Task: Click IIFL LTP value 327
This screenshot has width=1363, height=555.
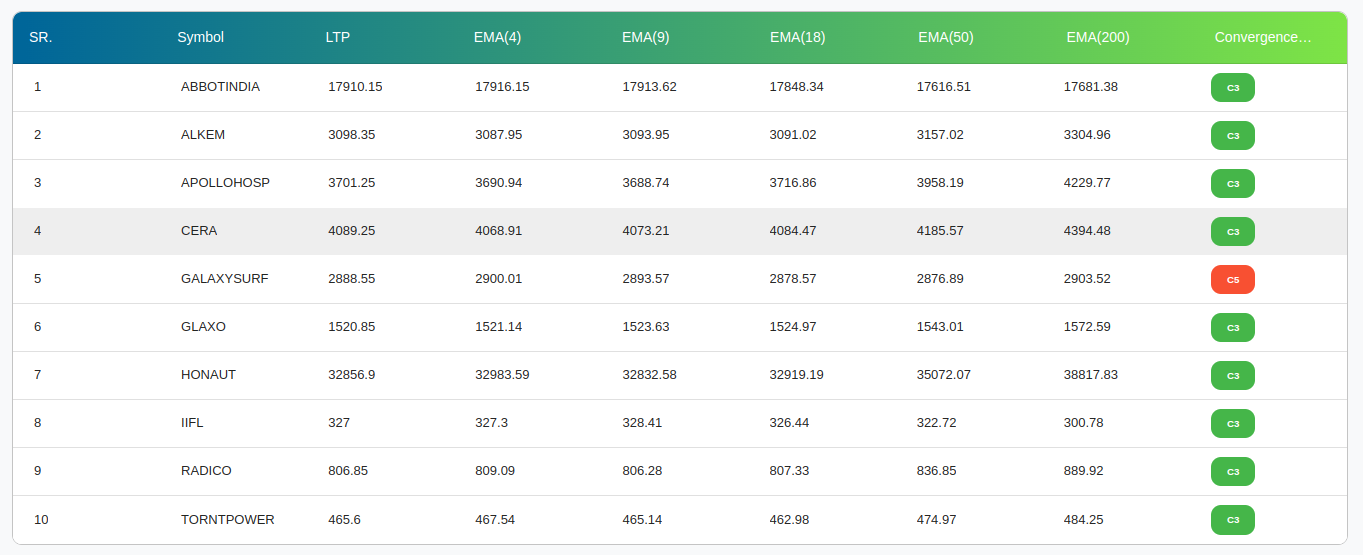Action: pyautogui.click(x=339, y=423)
